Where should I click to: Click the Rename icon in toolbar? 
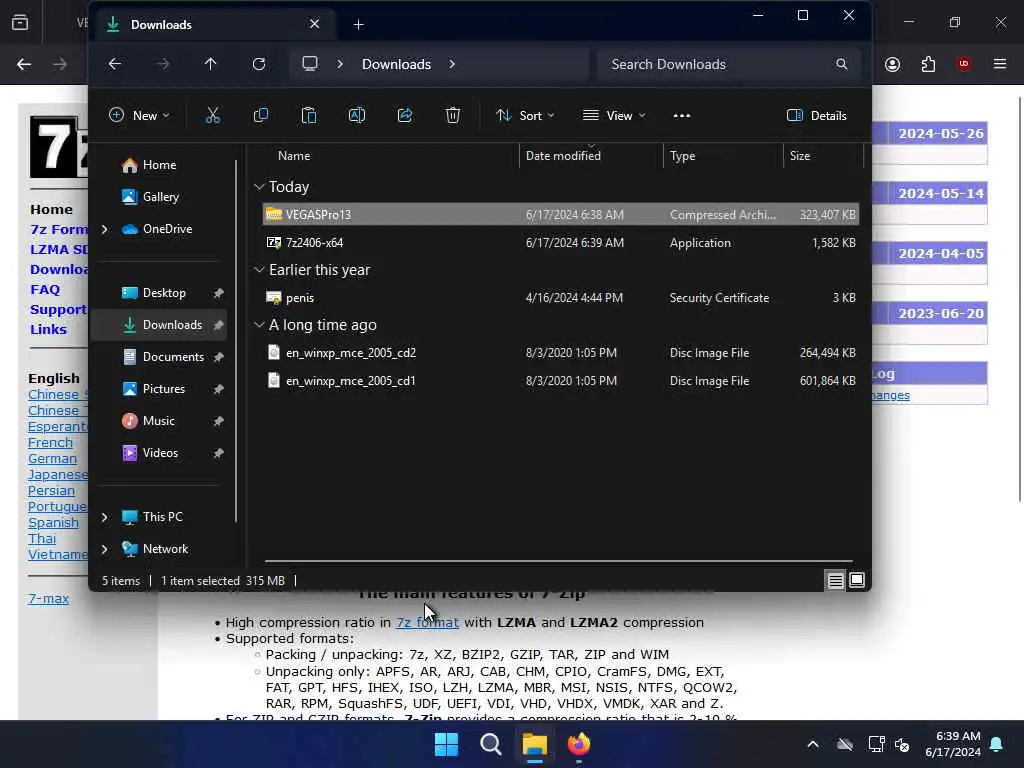tap(357, 116)
